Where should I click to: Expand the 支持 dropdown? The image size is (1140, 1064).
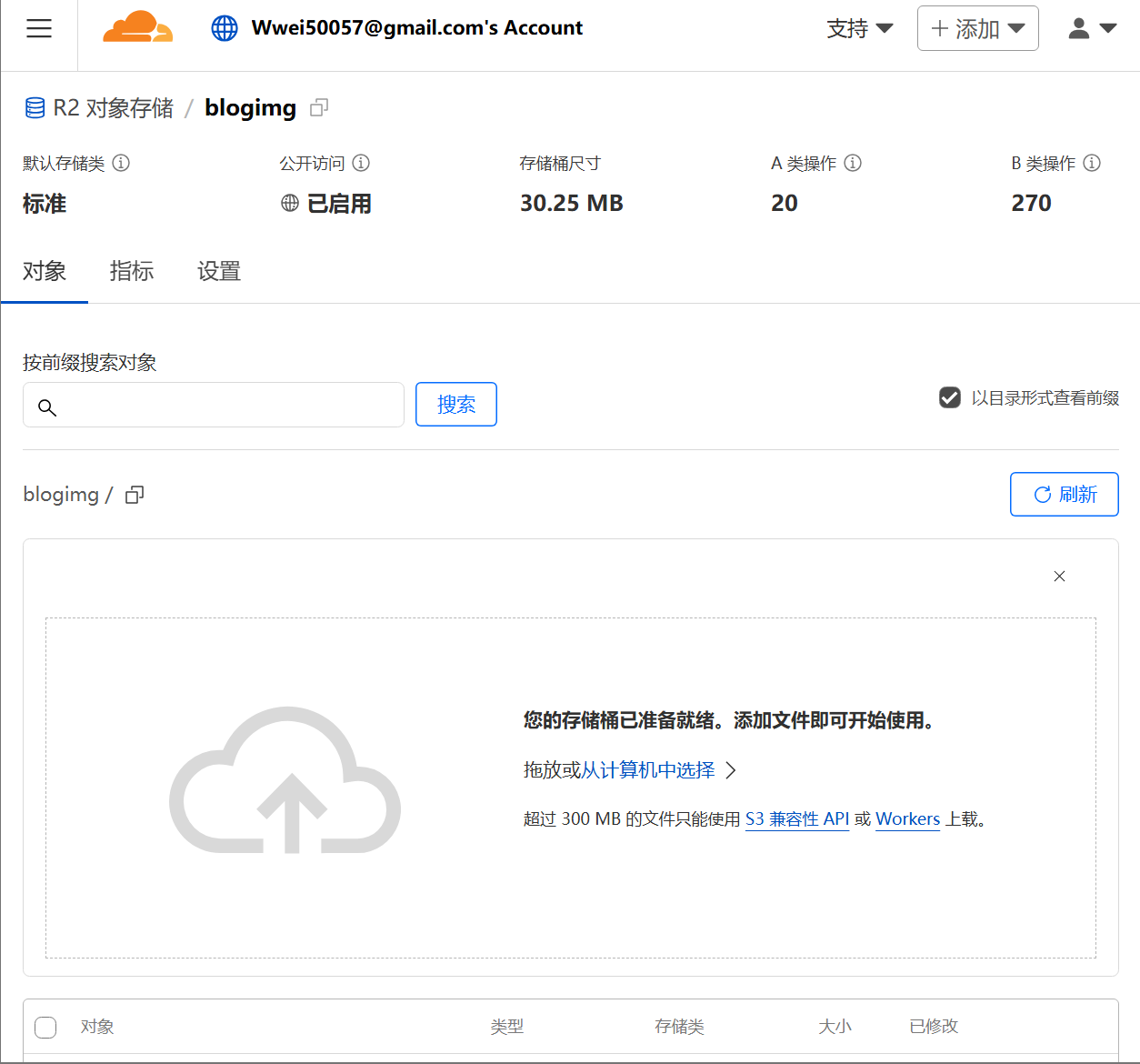[859, 29]
